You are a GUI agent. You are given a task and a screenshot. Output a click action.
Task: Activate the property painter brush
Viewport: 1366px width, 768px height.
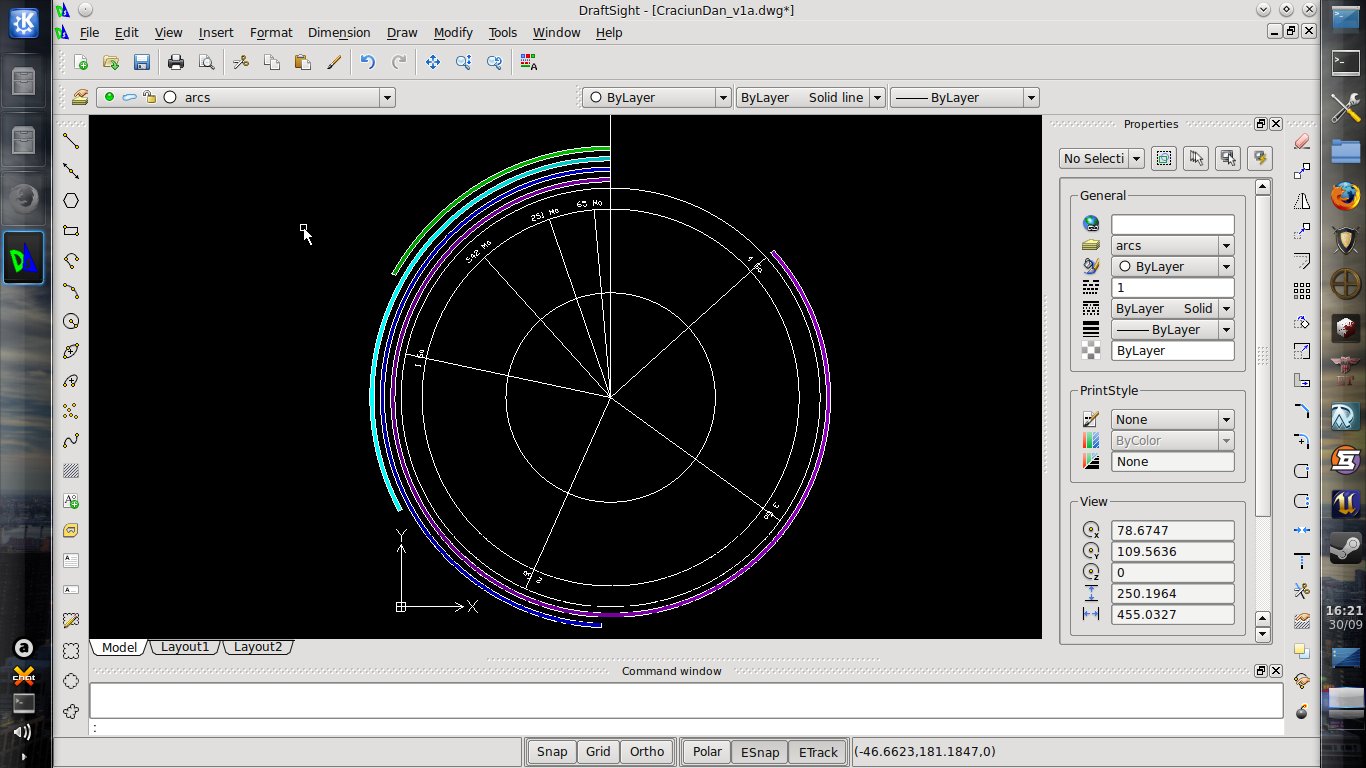(x=334, y=62)
